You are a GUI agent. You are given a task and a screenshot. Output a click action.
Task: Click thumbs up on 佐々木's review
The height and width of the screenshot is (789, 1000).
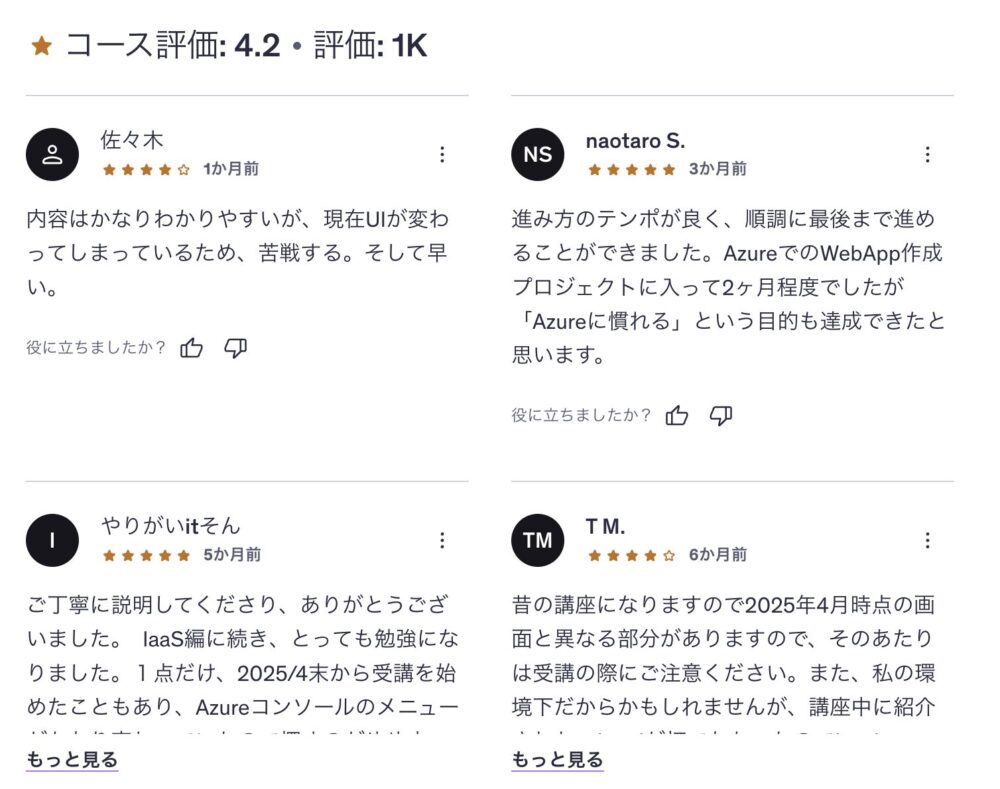[x=192, y=348]
